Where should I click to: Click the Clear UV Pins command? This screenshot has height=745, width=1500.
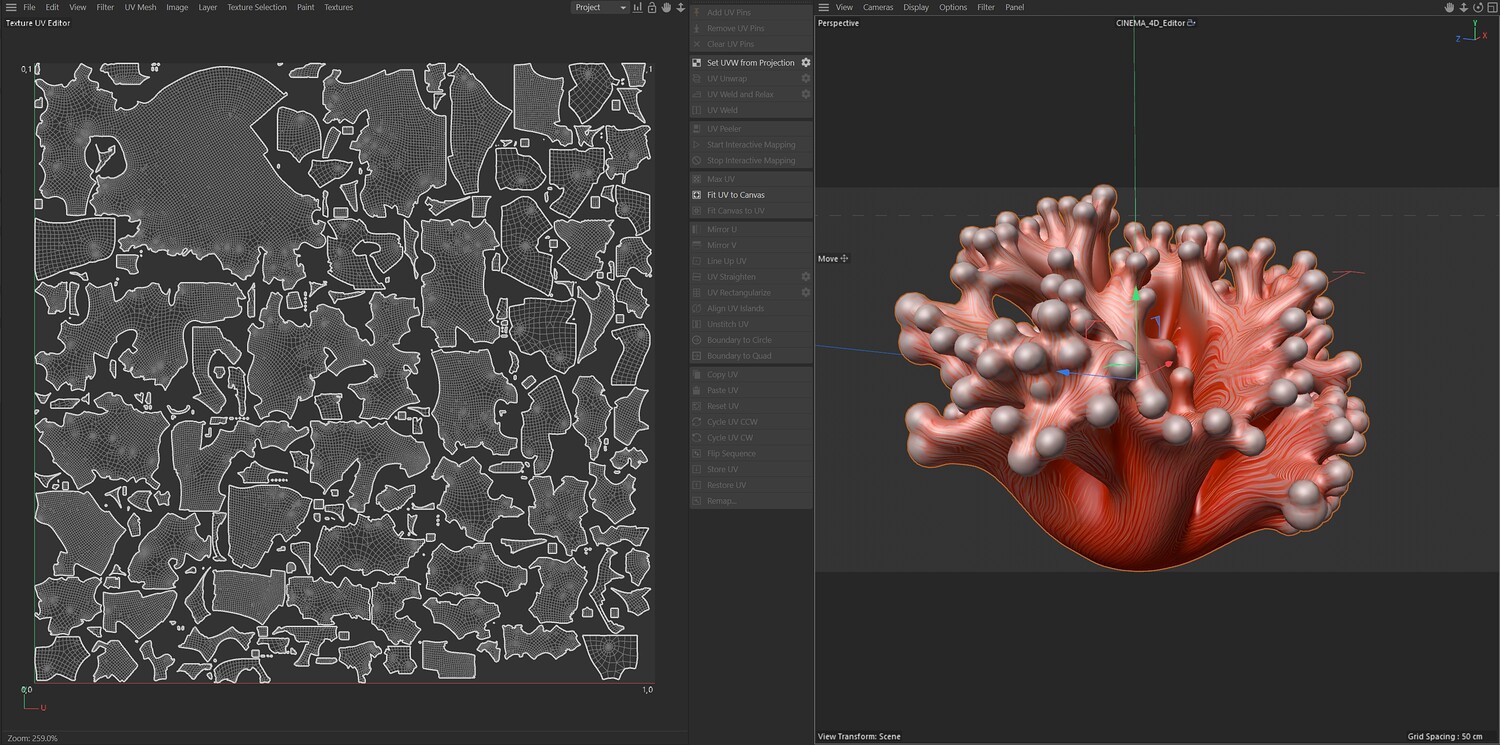point(751,44)
